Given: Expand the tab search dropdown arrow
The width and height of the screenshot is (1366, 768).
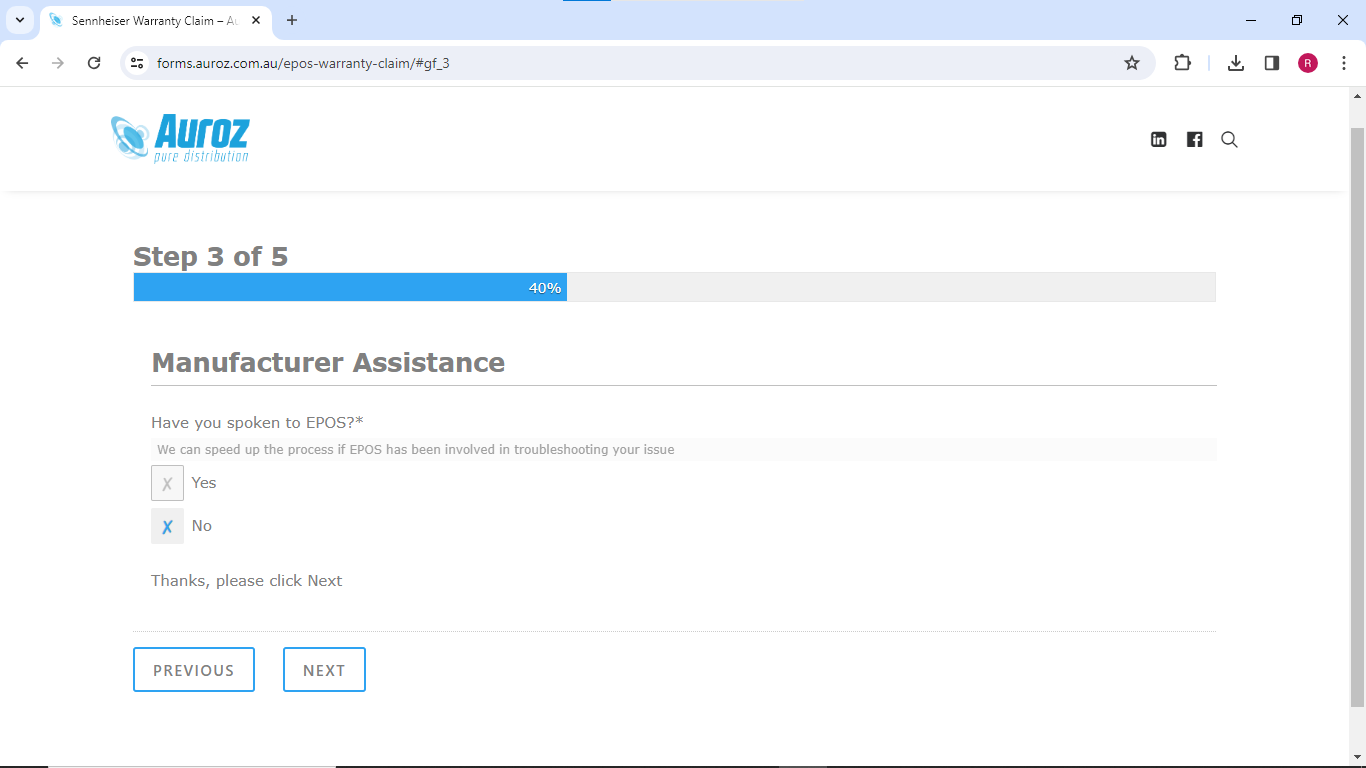Looking at the screenshot, I should [x=19, y=20].
